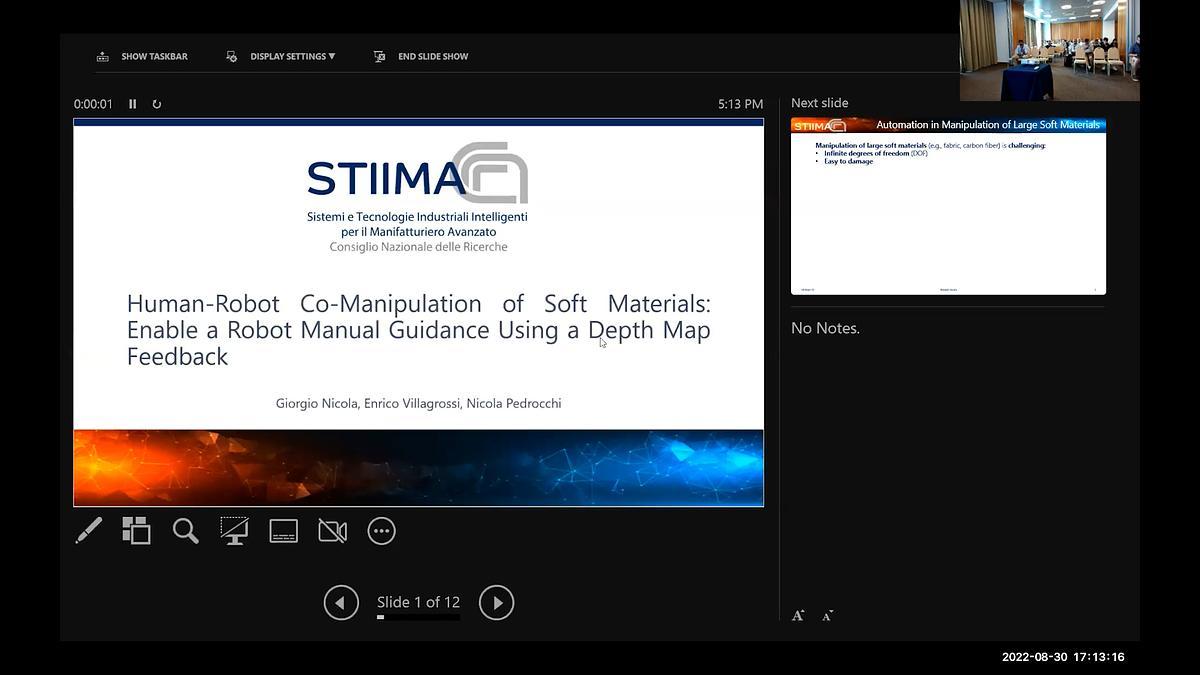This screenshot has width=1200, height=675.
Task: Toggle the camera on or off
Action: (332, 531)
